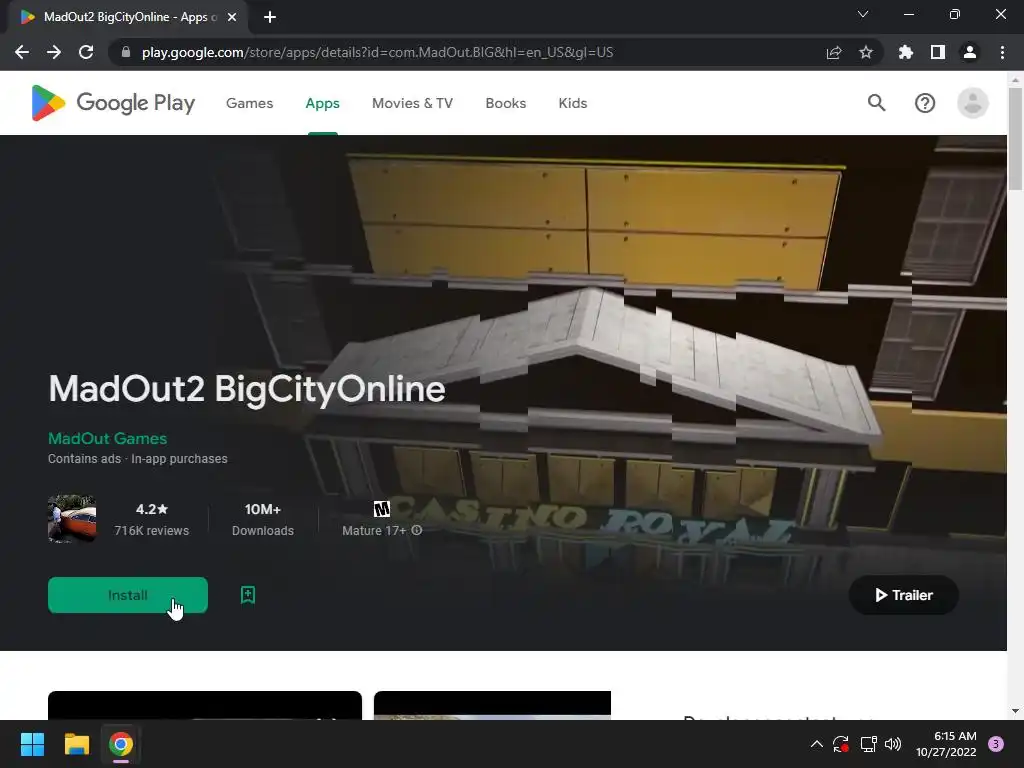Screen dimensions: 1024x768
Task: Toggle Chrome side panel
Action: pos(938,52)
